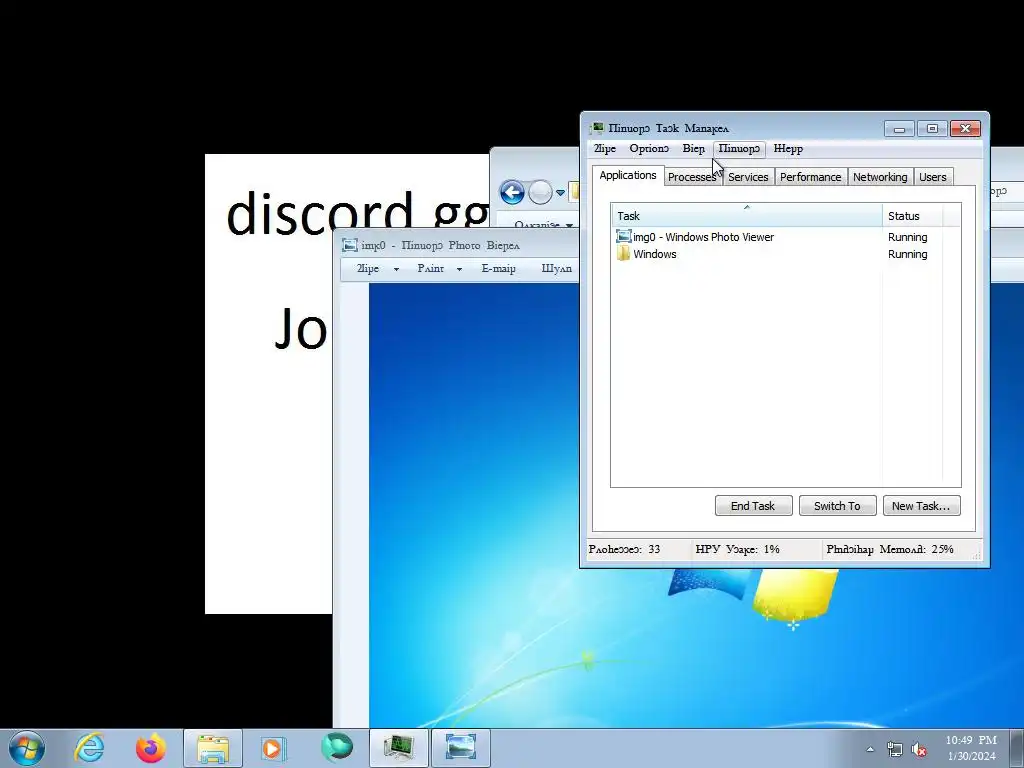
Task: Minimize the Task Manager window
Action: pos(899,129)
